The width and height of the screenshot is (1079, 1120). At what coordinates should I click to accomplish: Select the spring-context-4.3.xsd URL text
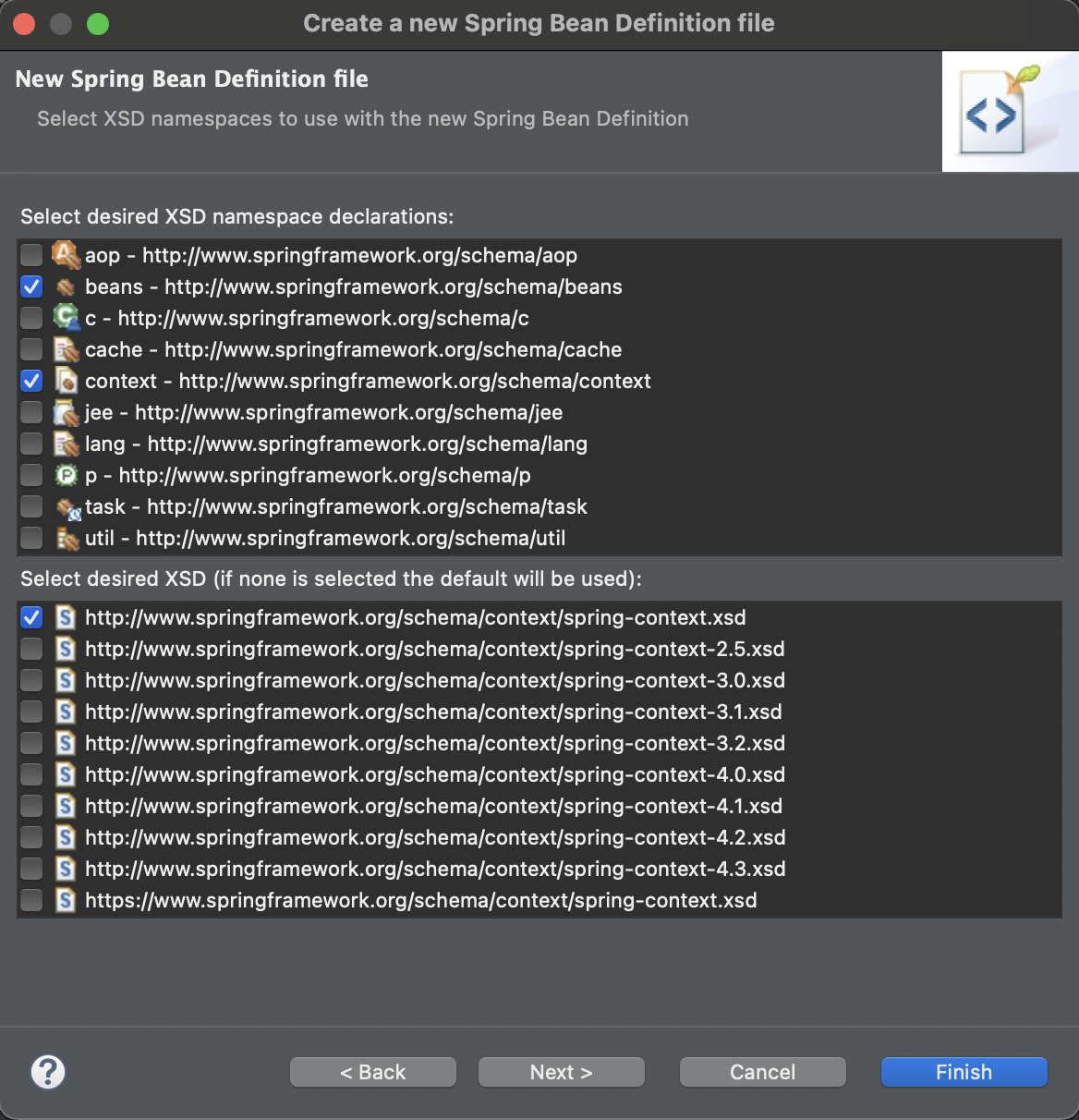[x=435, y=869]
